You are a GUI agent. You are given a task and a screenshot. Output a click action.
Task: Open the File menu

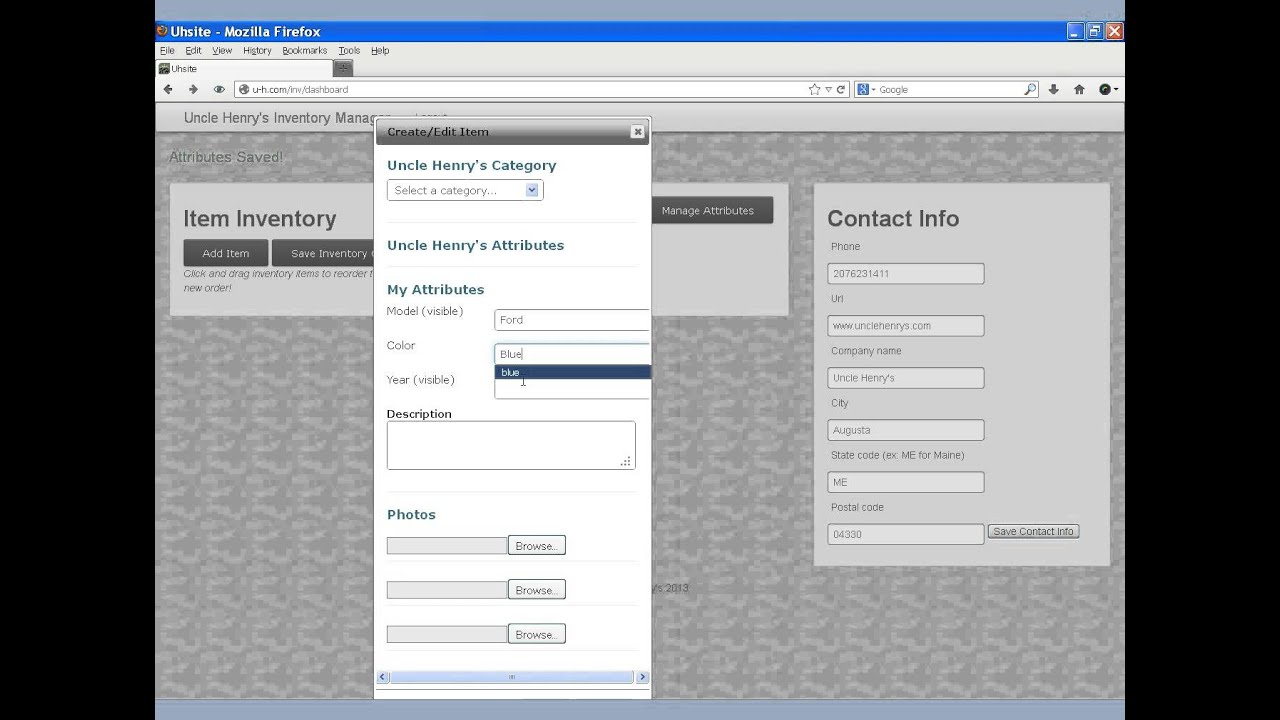[x=167, y=50]
